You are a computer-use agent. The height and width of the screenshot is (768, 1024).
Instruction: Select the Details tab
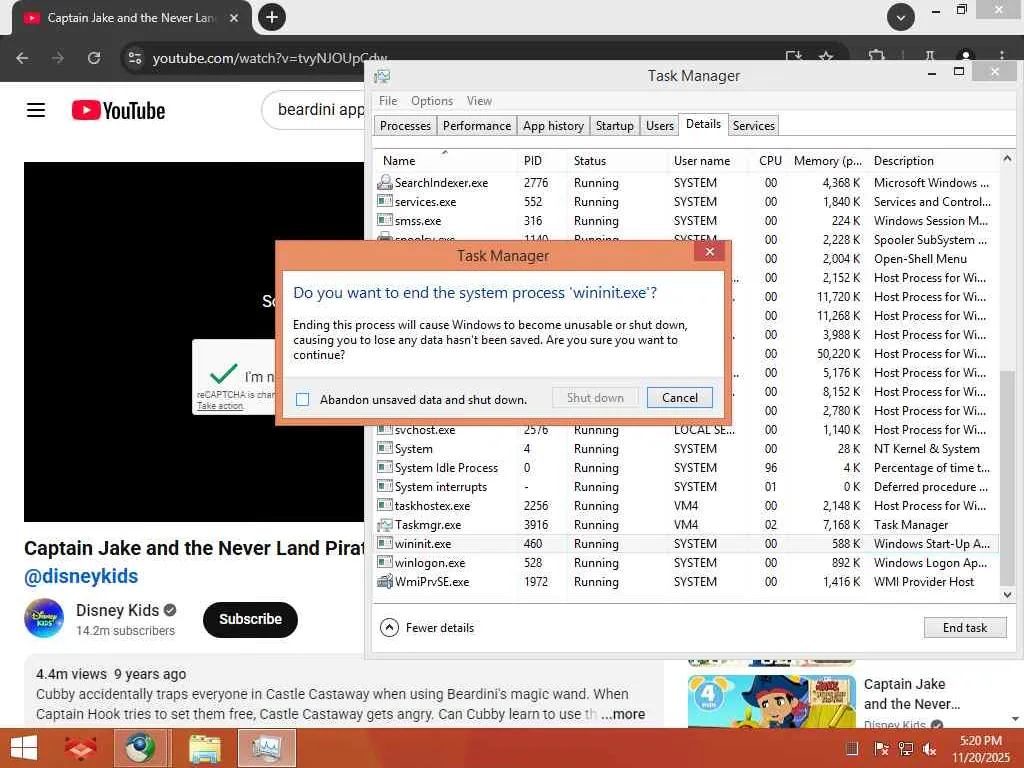[x=703, y=124]
